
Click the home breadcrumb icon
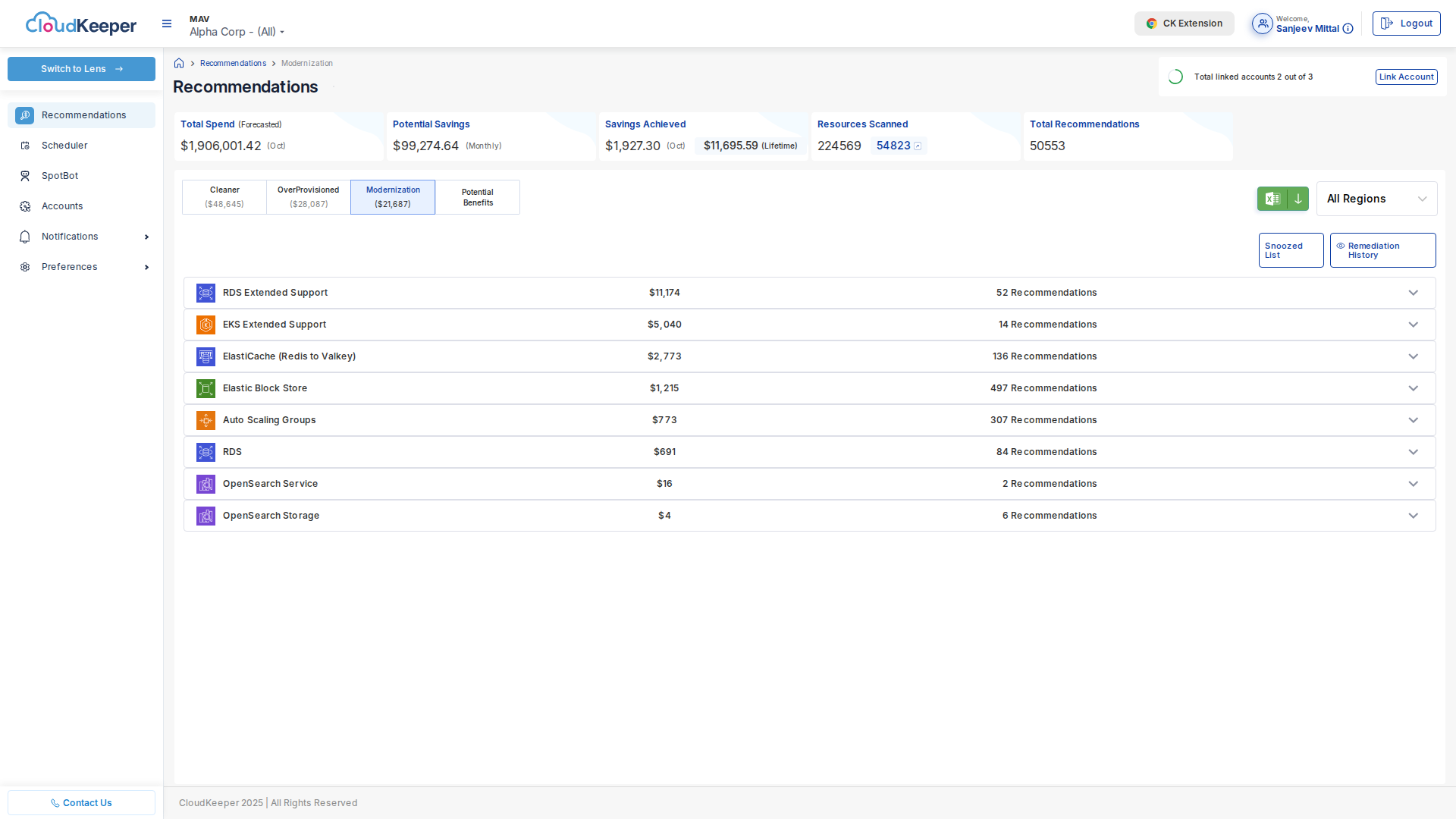coord(179,64)
